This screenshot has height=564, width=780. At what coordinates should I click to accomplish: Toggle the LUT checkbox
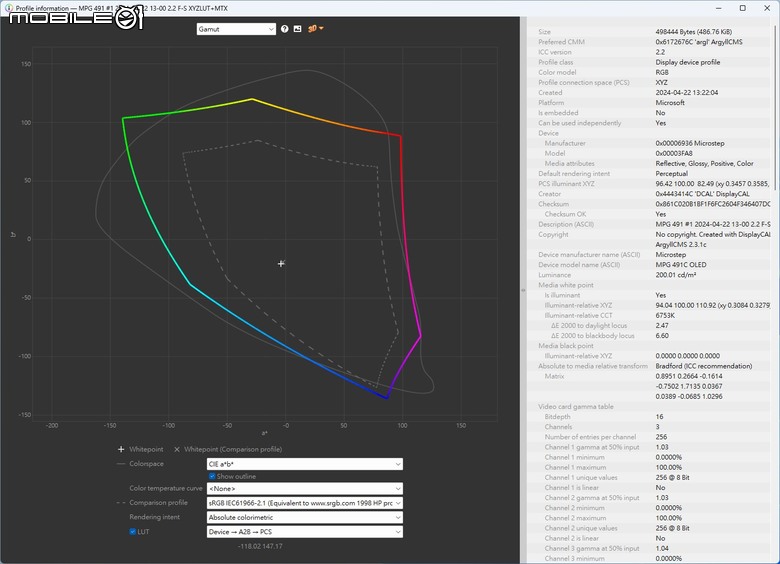pyautogui.click(x=133, y=531)
